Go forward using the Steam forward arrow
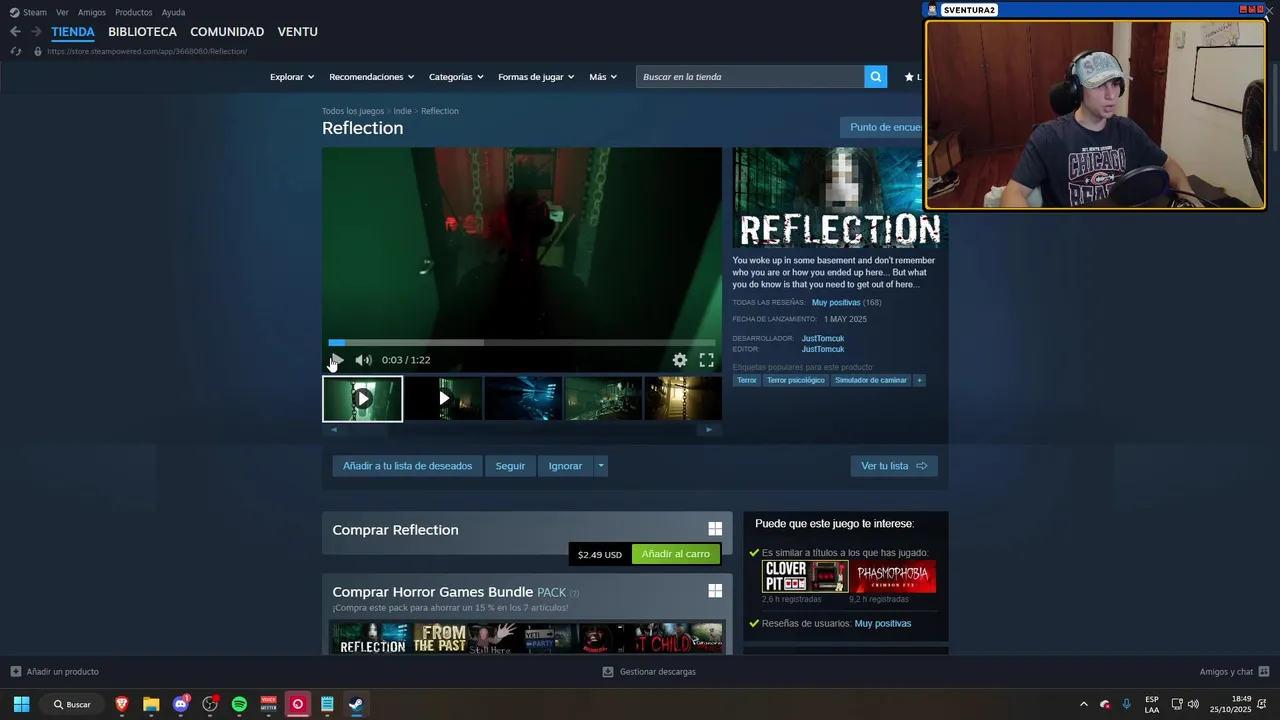Image resolution: width=1280 pixels, height=720 pixels. pos(36,32)
